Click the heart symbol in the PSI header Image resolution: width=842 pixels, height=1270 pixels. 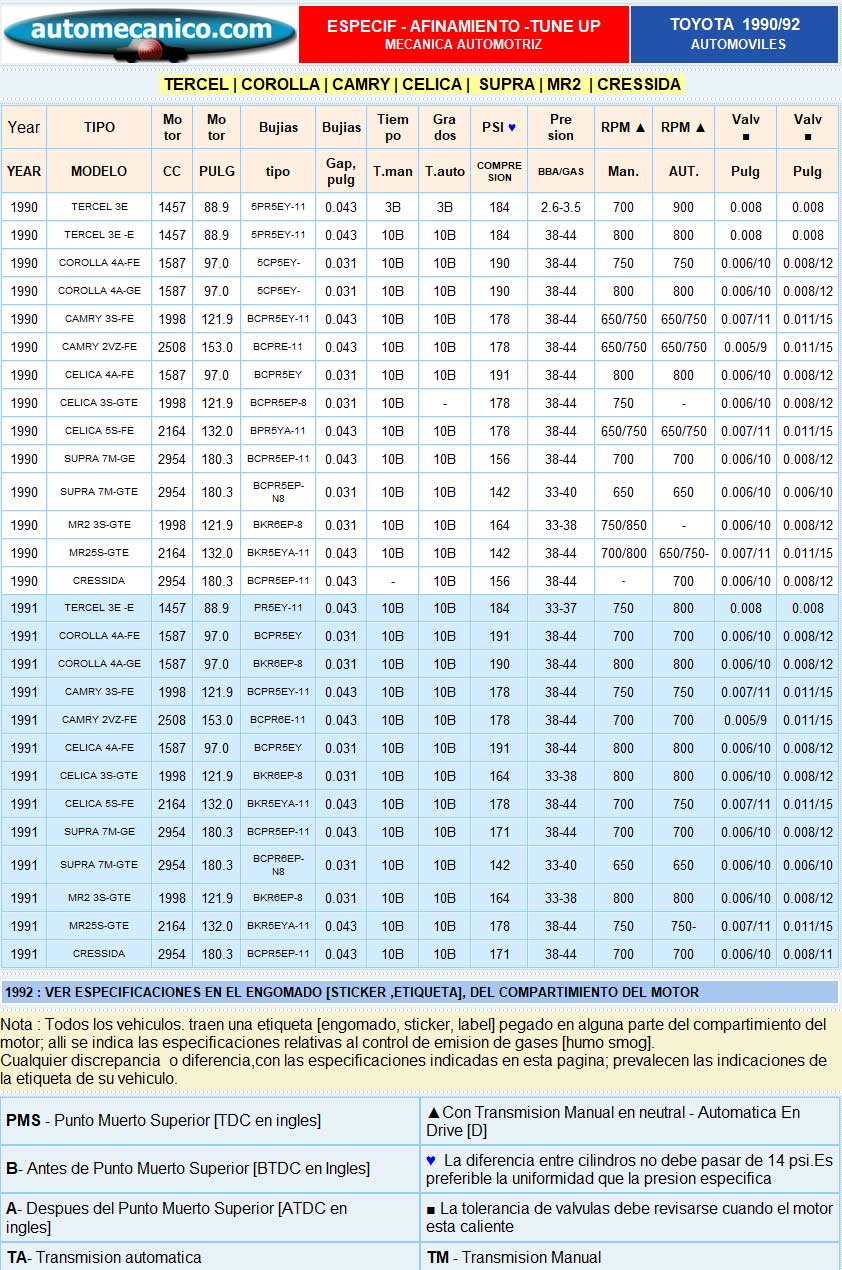coord(512,127)
